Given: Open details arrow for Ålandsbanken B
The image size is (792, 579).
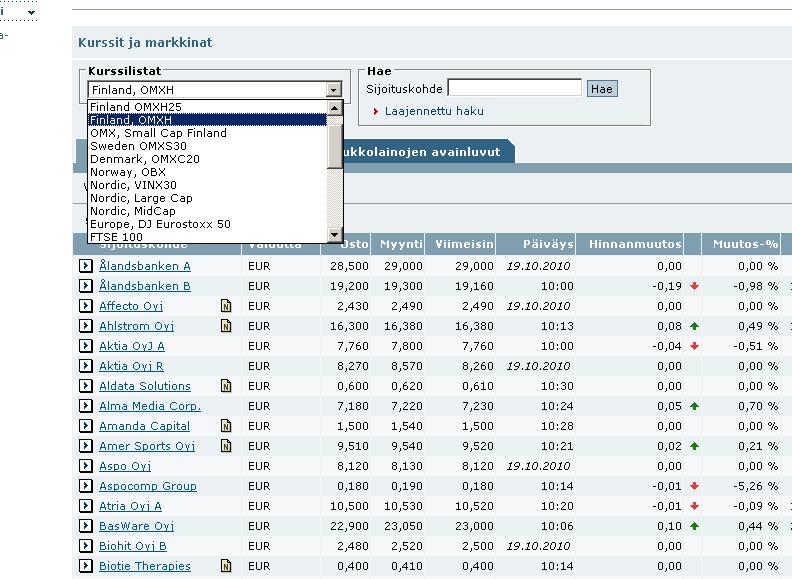Looking at the screenshot, I should (86, 286).
